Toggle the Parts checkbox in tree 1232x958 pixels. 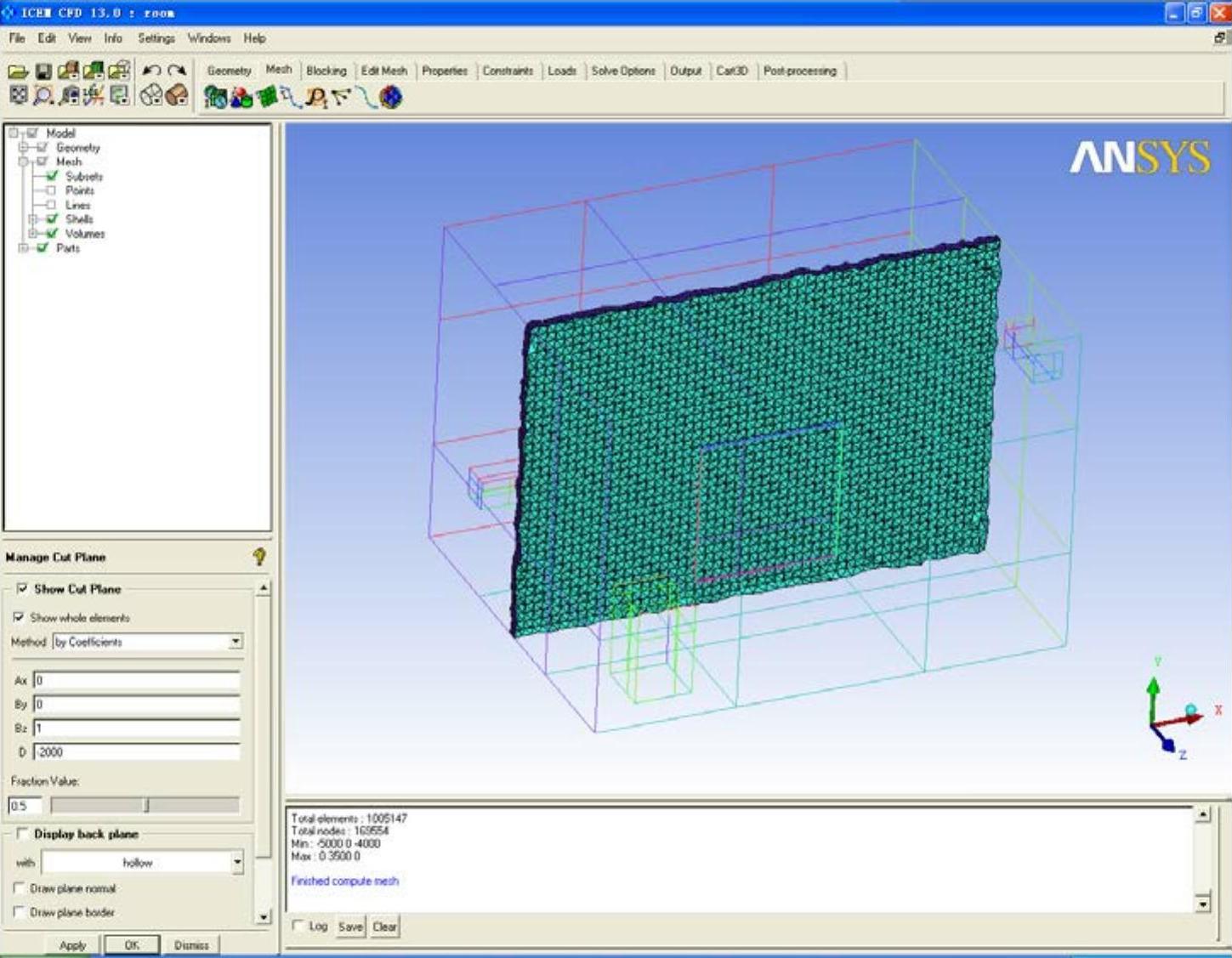click(x=42, y=247)
